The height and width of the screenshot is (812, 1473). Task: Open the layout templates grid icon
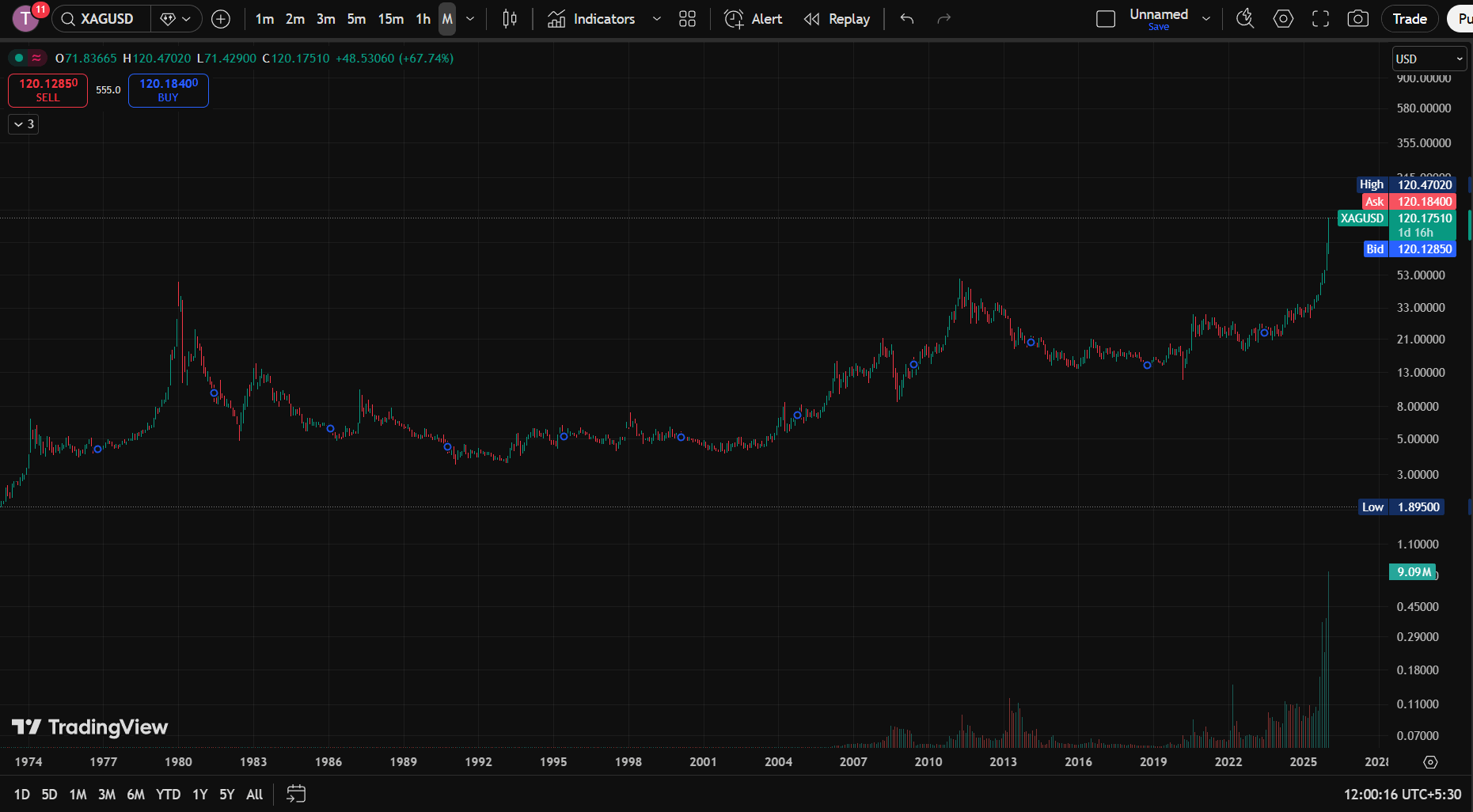687,19
